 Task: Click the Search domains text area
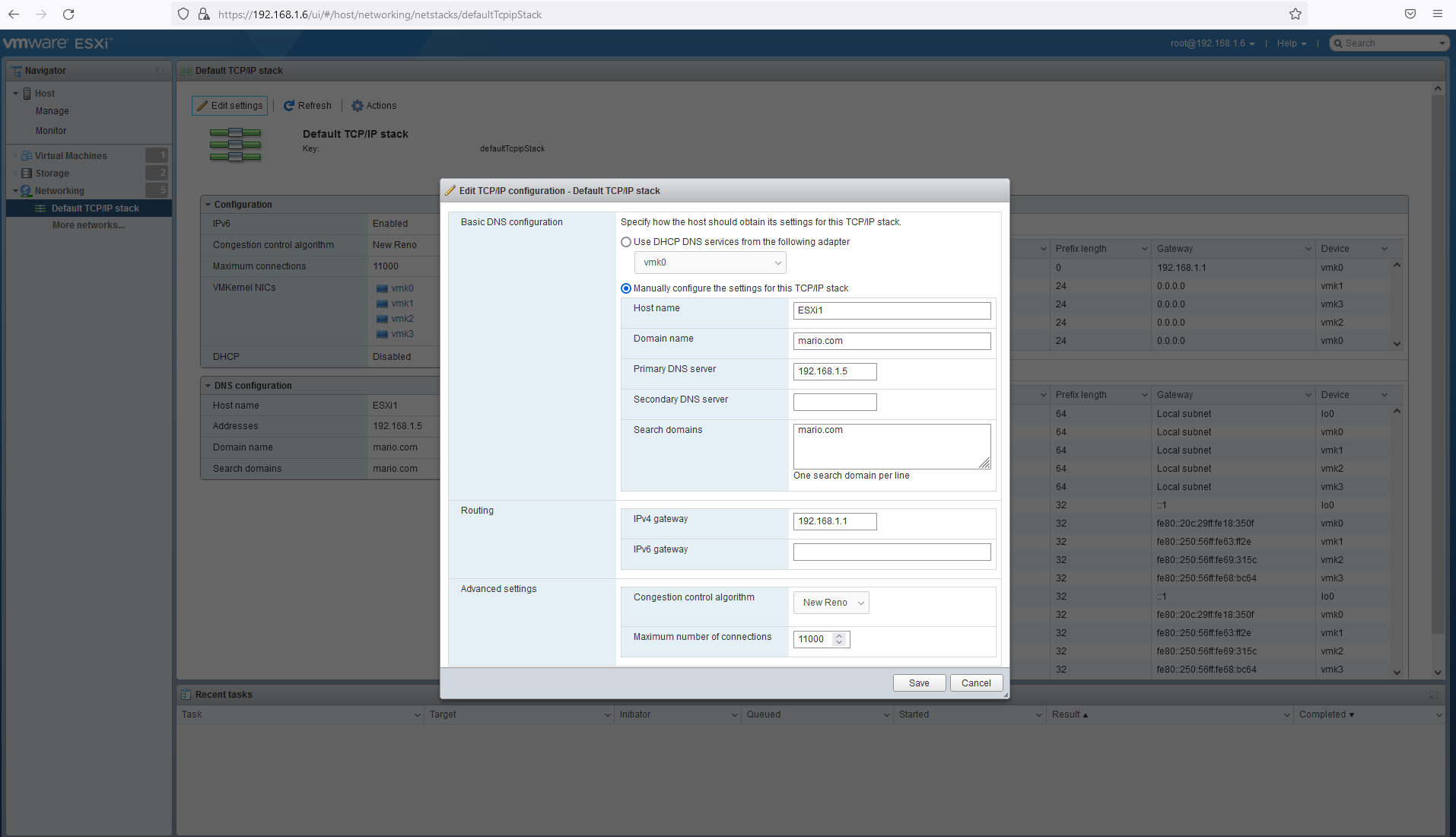(x=892, y=447)
